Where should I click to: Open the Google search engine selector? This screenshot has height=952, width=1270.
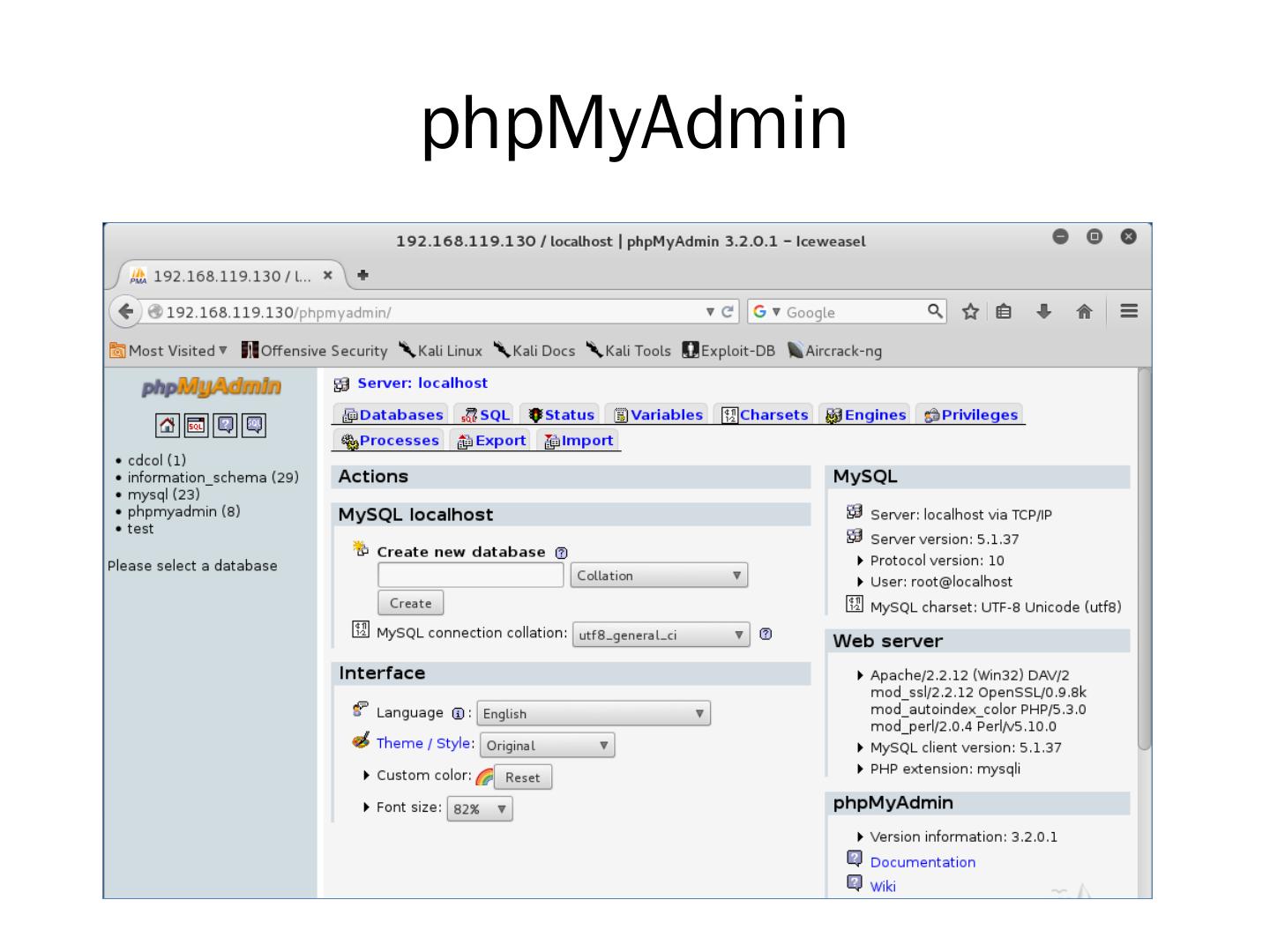pyautogui.click(x=767, y=311)
